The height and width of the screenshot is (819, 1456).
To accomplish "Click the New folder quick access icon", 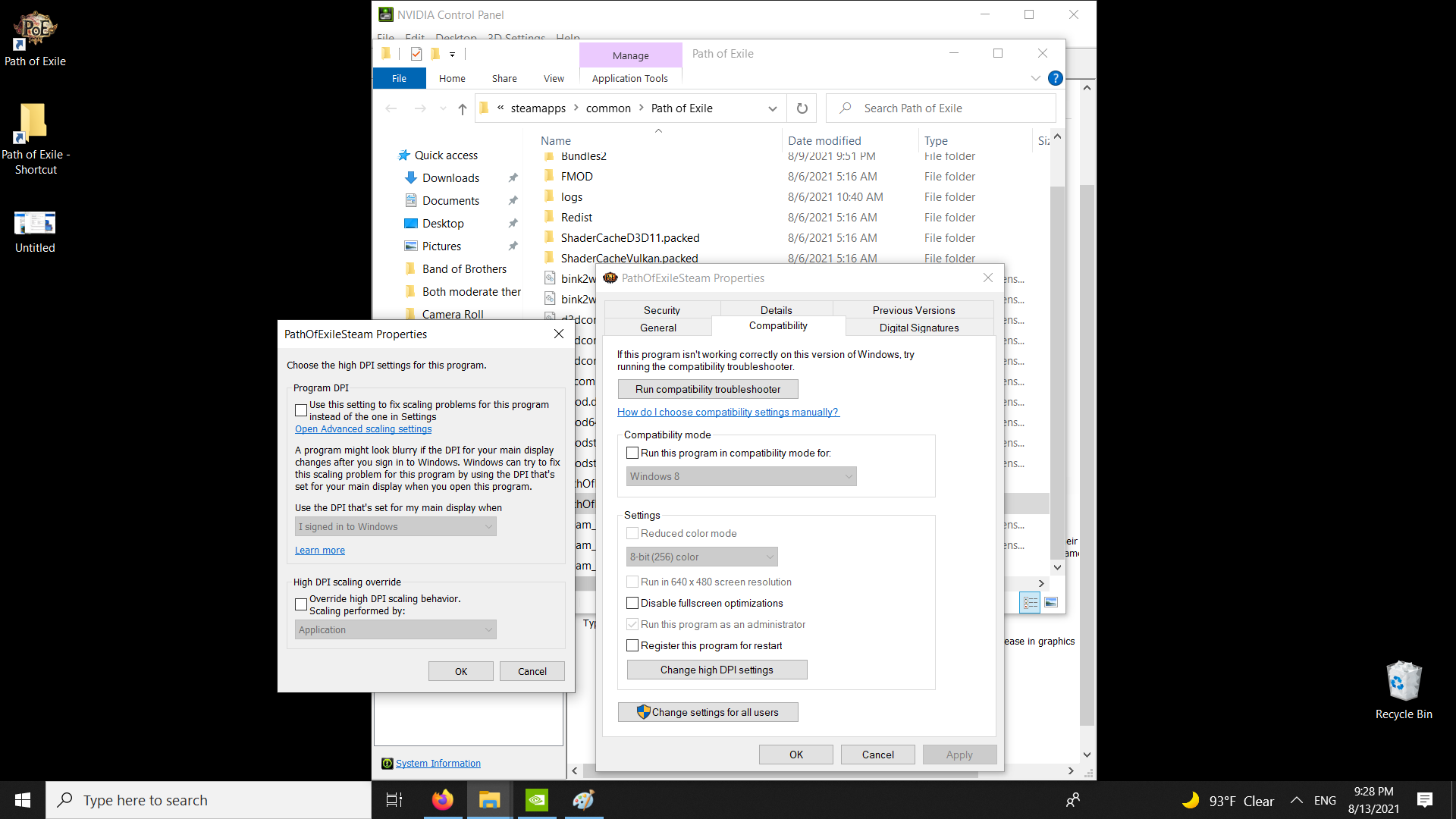I will [435, 54].
